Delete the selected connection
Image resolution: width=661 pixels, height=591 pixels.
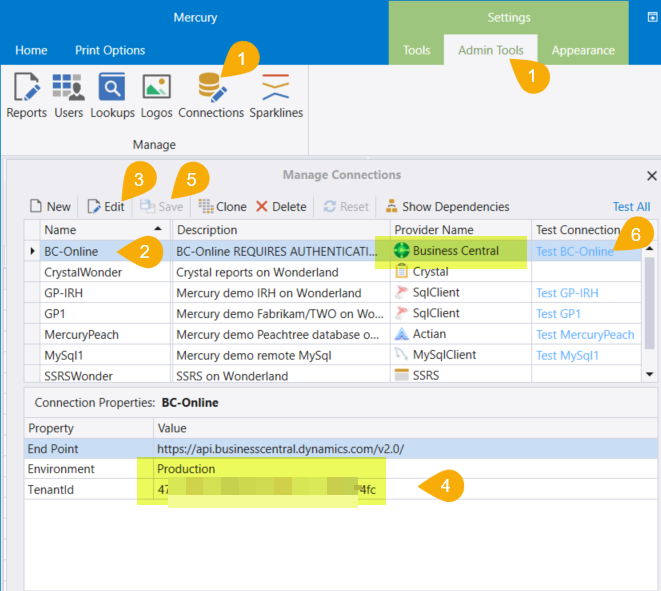pyautogui.click(x=281, y=207)
